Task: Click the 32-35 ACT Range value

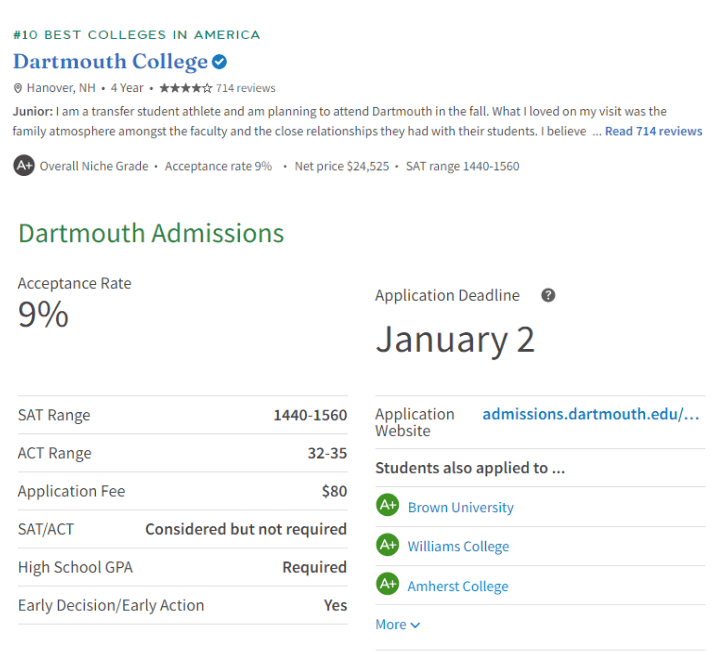Action: pos(327,453)
